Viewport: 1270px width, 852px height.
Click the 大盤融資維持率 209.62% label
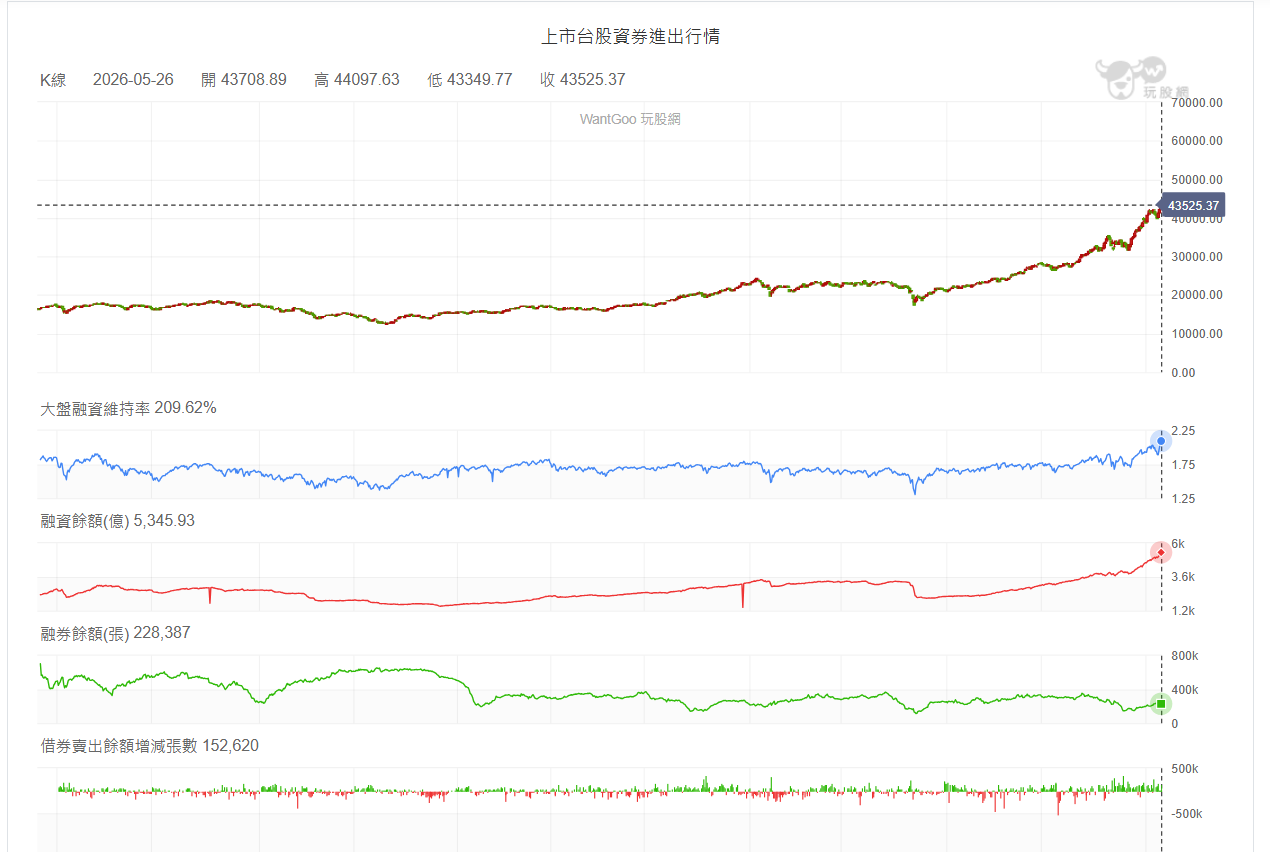click(128, 408)
